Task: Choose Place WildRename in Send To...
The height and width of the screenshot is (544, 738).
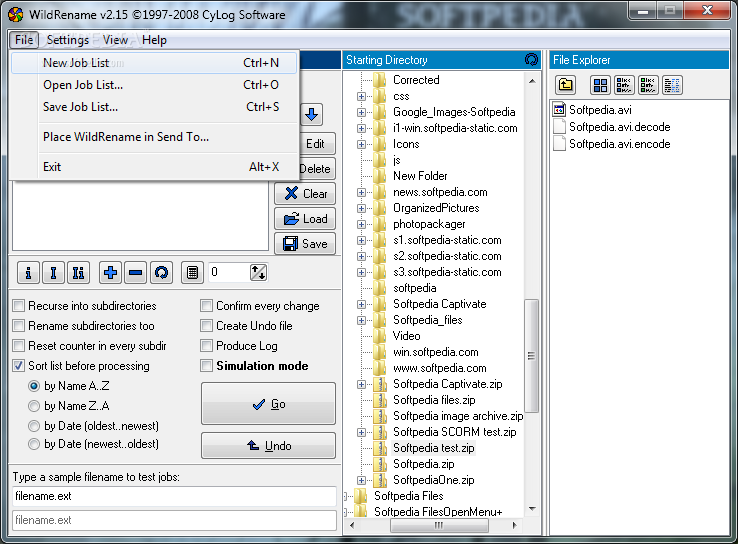Action: pos(154,137)
